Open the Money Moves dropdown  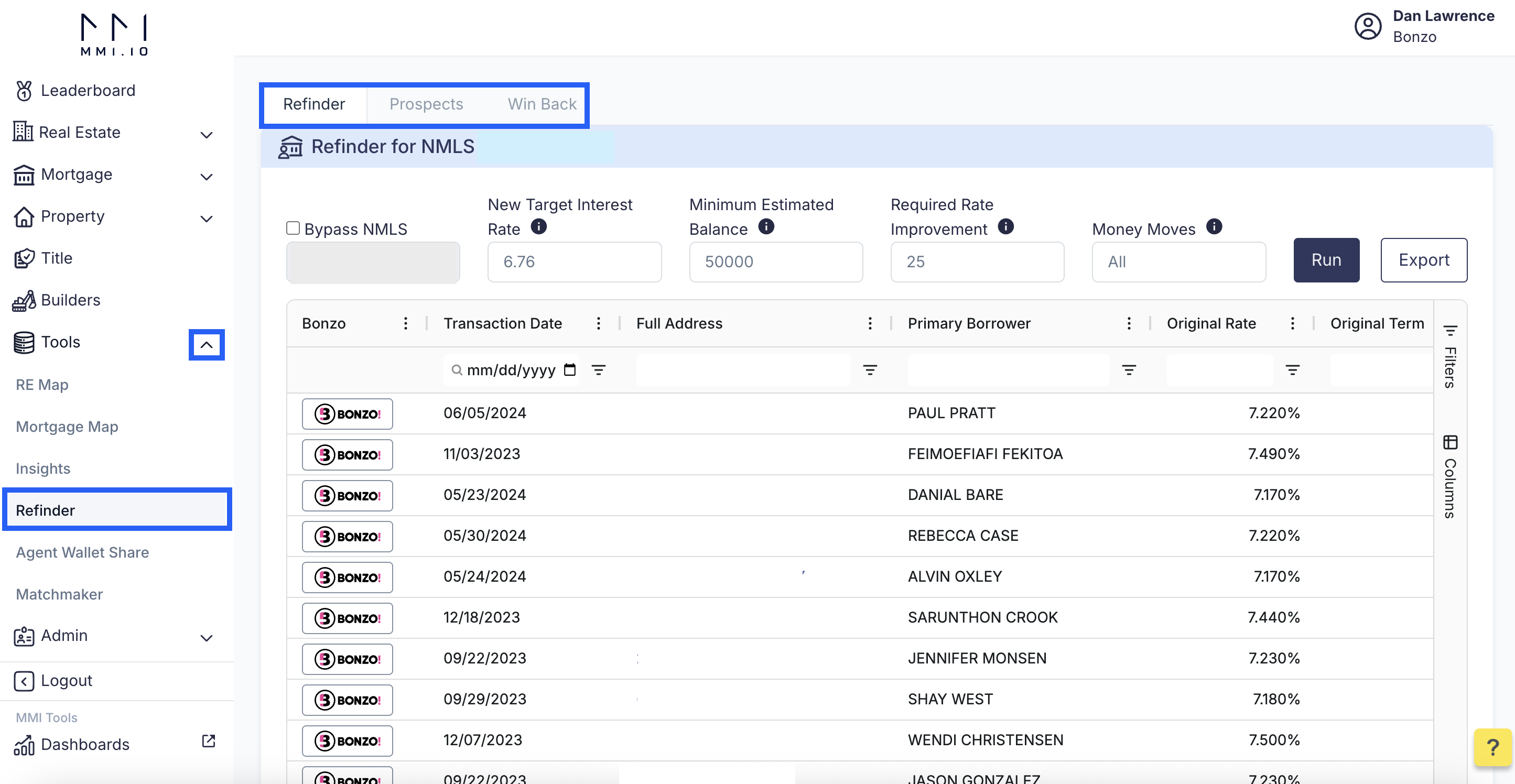1178,262
